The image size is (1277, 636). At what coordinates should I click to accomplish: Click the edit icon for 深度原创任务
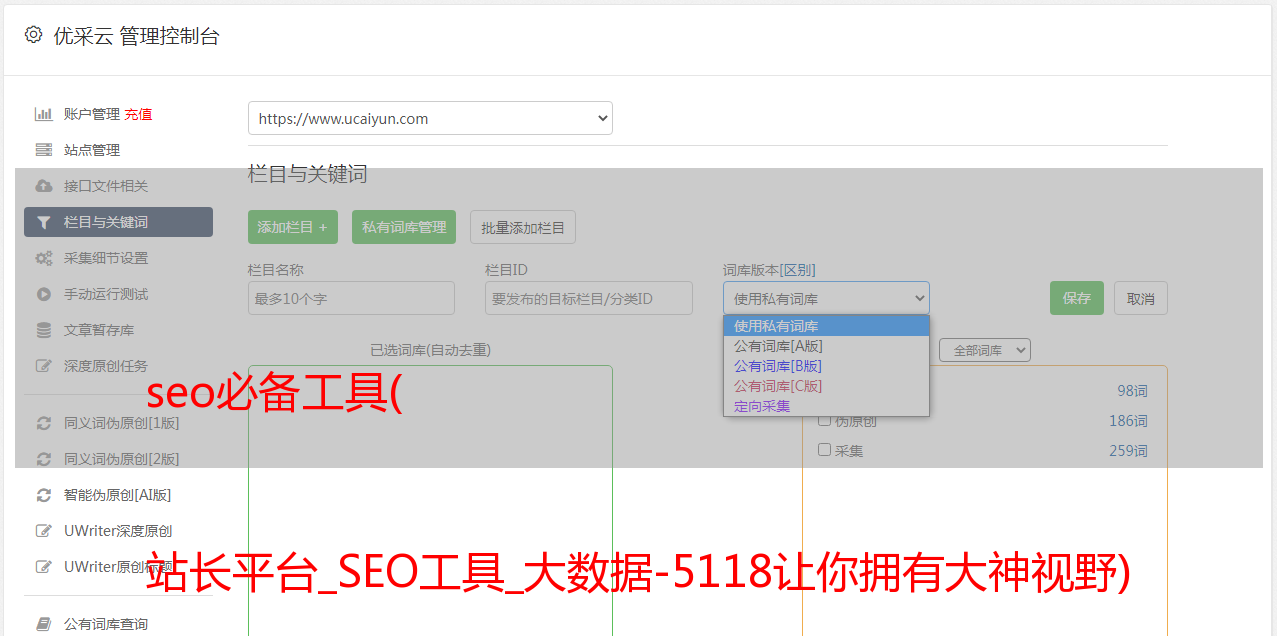point(43,366)
